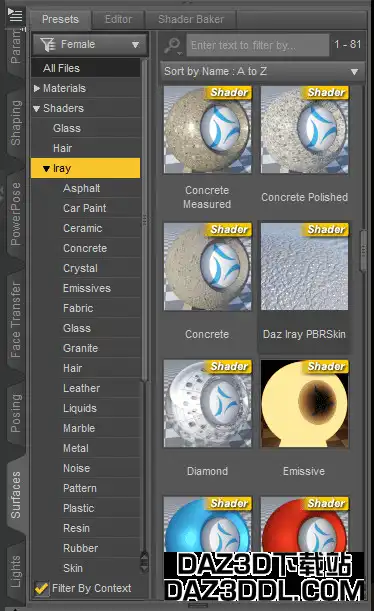Viewport: 374px width, 611px height.
Task: Select the Concrete Measured shader thumbnail
Action: click(208, 130)
